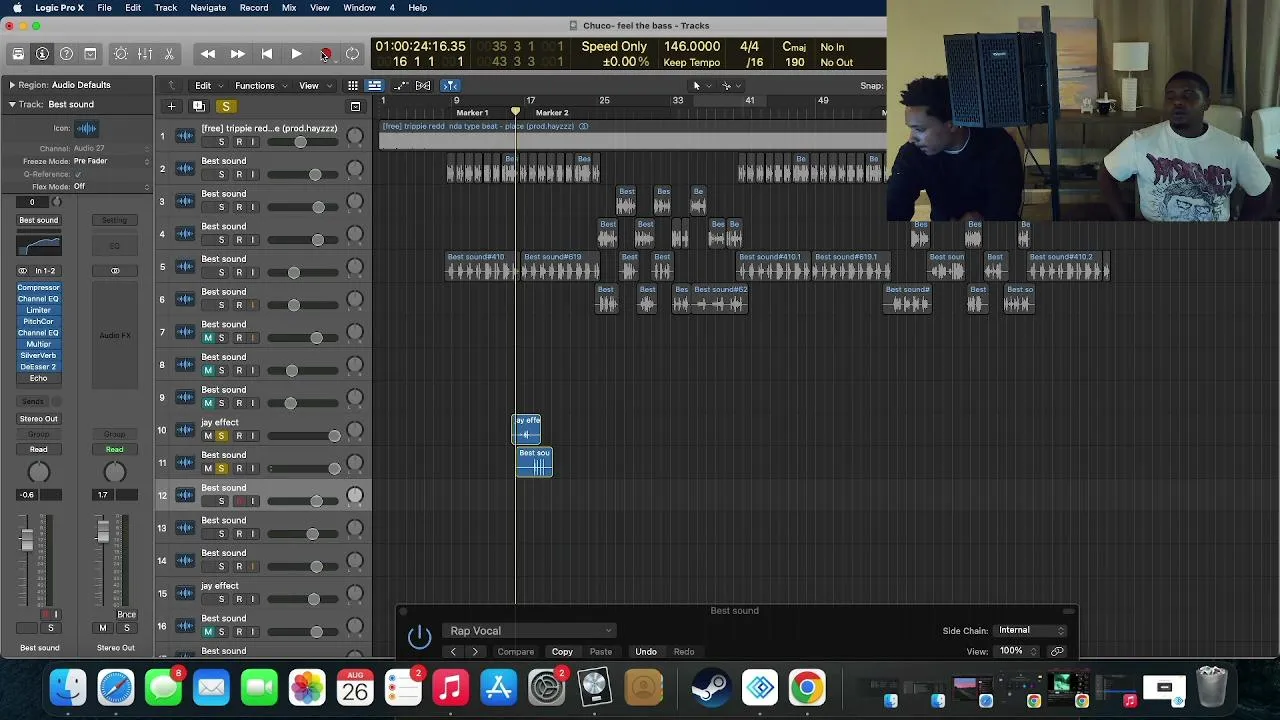The image size is (1280, 720).
Task: Open the Side Chain Internal dropdown
Action: click(1030, 631)
